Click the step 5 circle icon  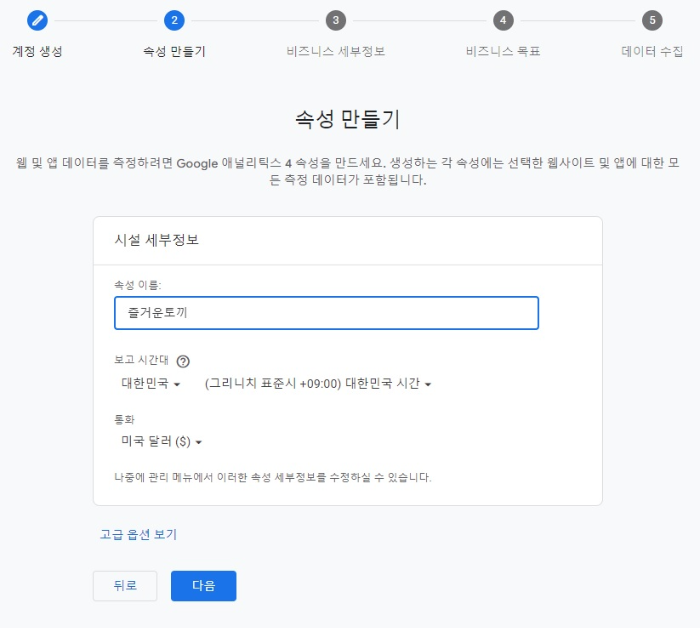[x=652, y=21]
